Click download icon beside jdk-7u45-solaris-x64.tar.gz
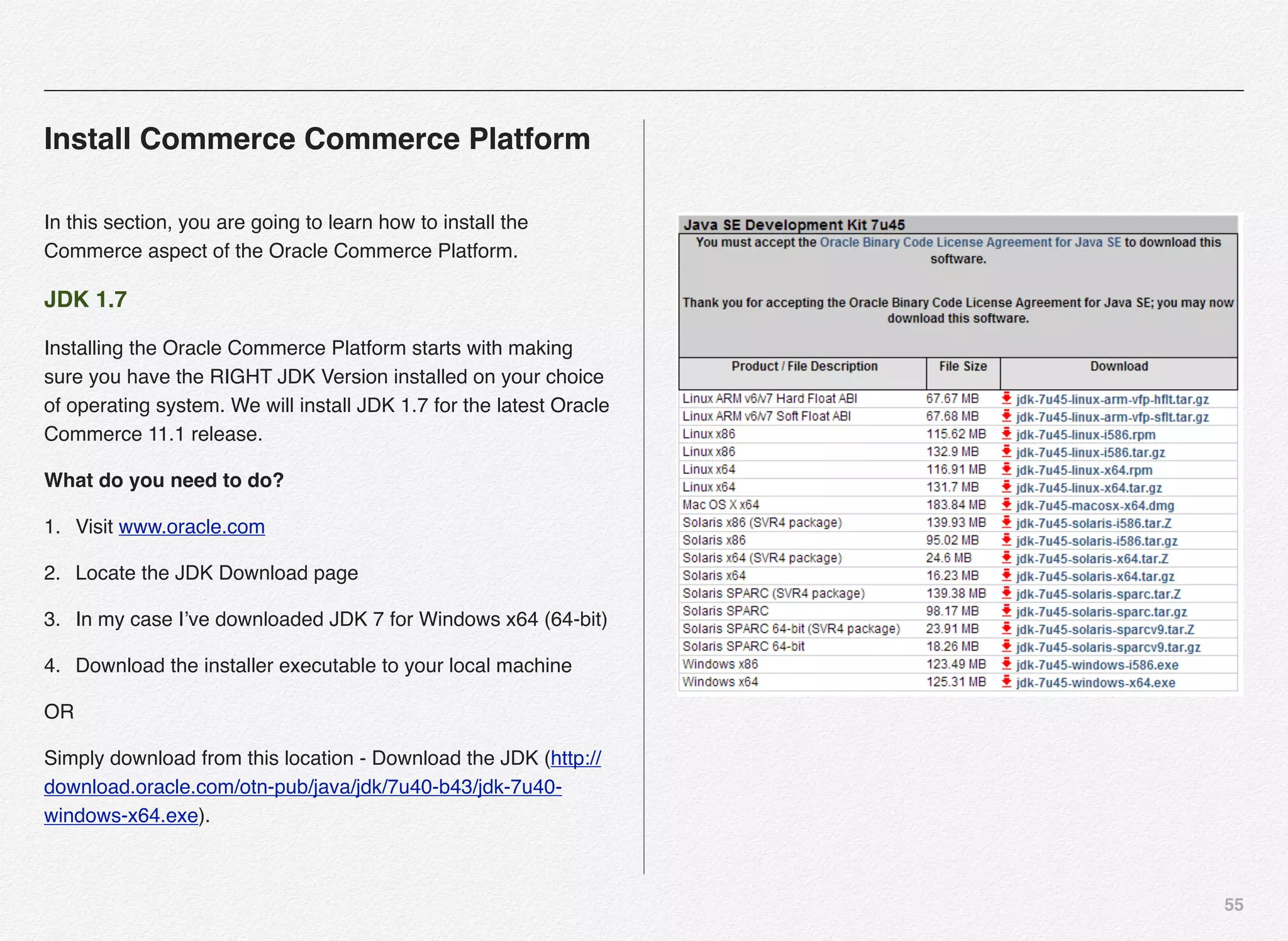Image resolution: width=1288 pixels, height=941 pixels. 1006,575
